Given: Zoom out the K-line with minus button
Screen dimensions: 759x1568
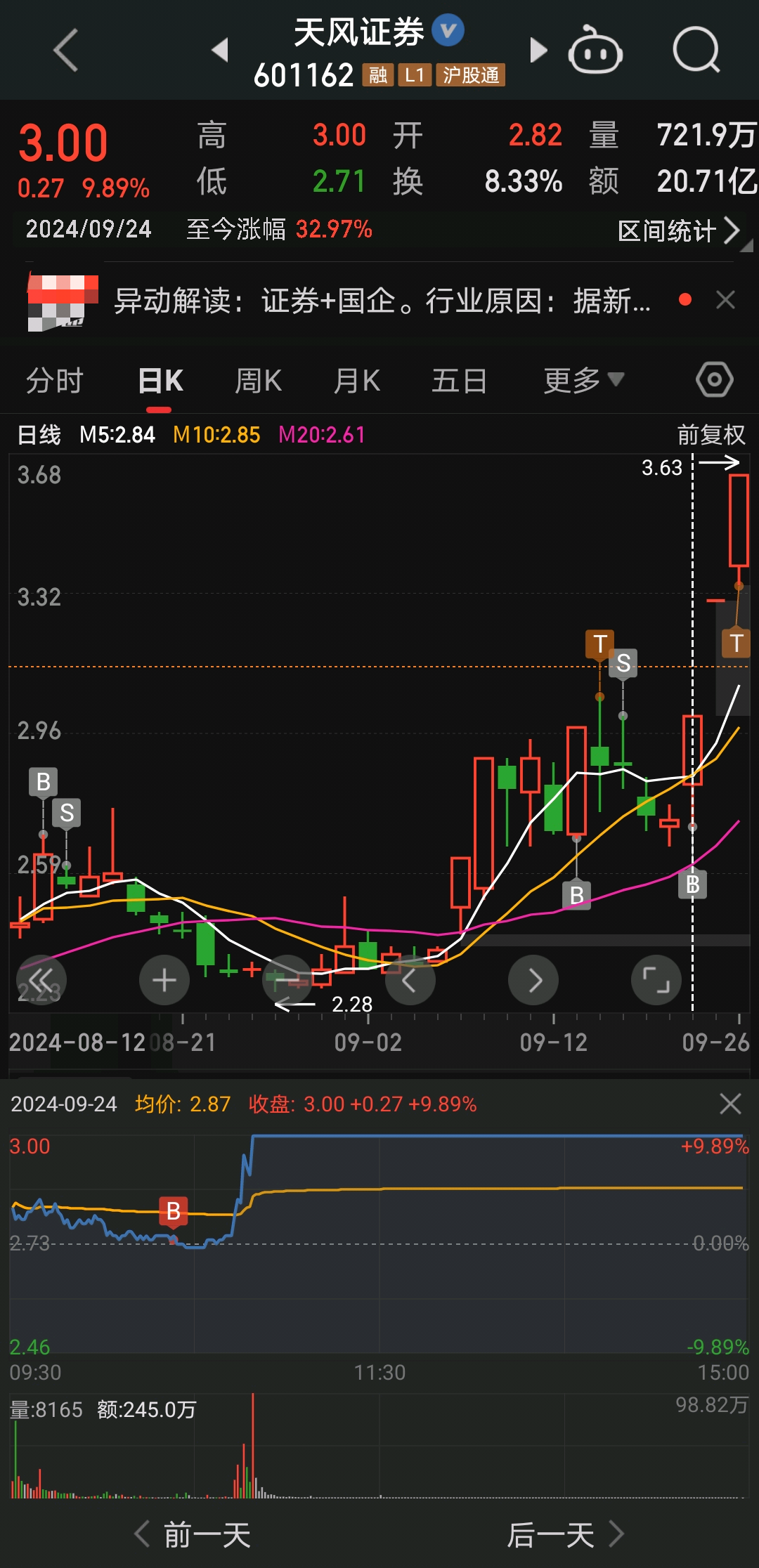Looking at the screenshot, I should [x=287, y=980].
